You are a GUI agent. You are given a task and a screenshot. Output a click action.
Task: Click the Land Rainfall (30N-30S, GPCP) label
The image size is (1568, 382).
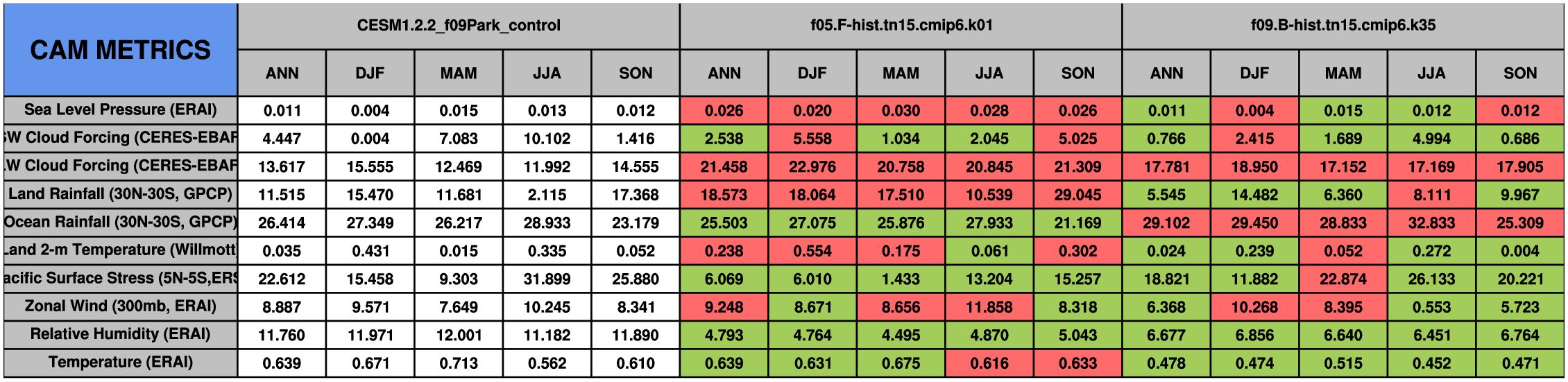(x=121, y=194)
